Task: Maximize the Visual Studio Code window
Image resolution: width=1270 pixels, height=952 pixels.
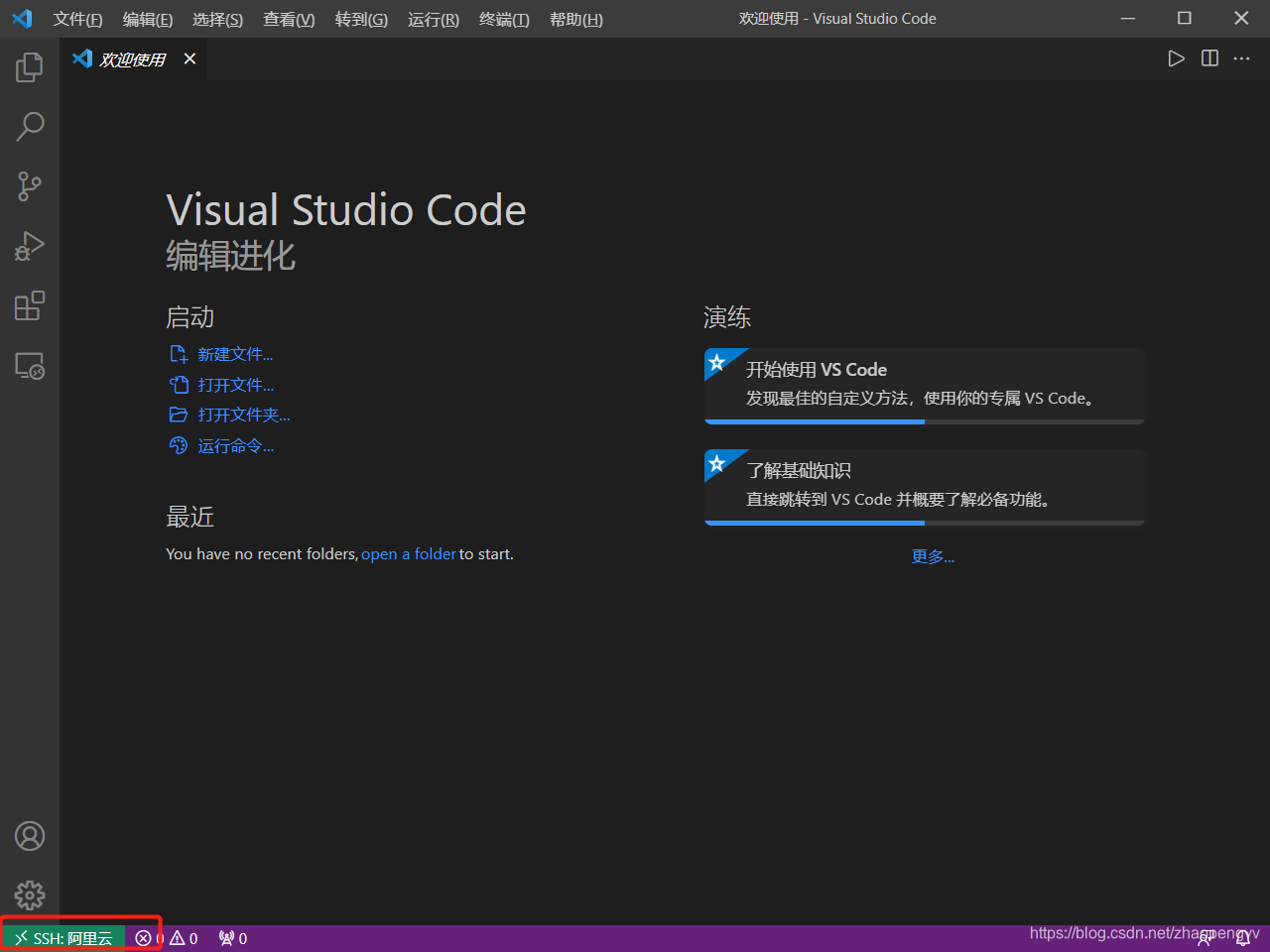Action: point(1185,19)
